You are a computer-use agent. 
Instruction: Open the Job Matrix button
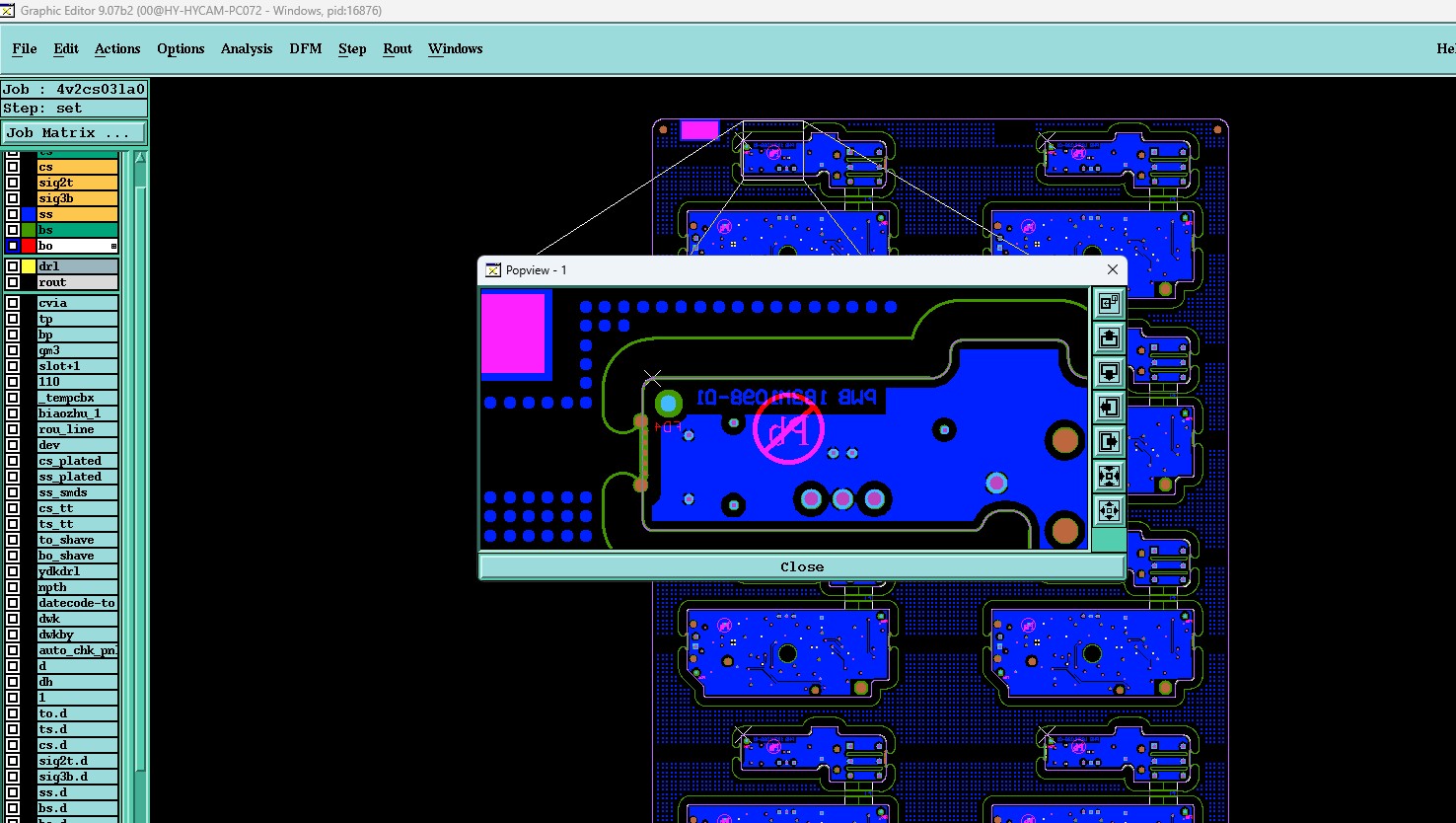click(74, 132)
